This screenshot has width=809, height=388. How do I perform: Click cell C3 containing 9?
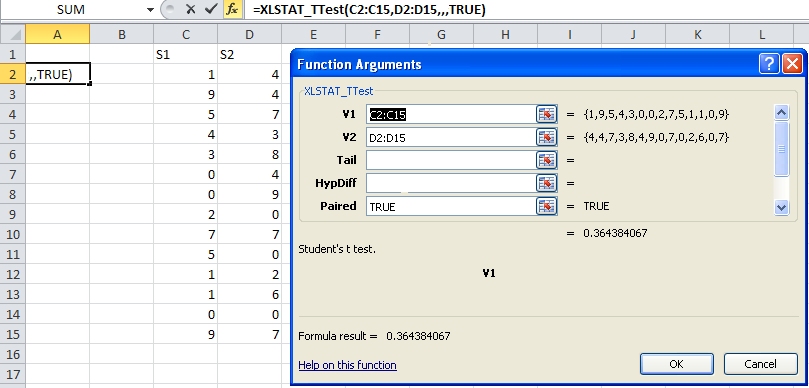click(185, 94)
